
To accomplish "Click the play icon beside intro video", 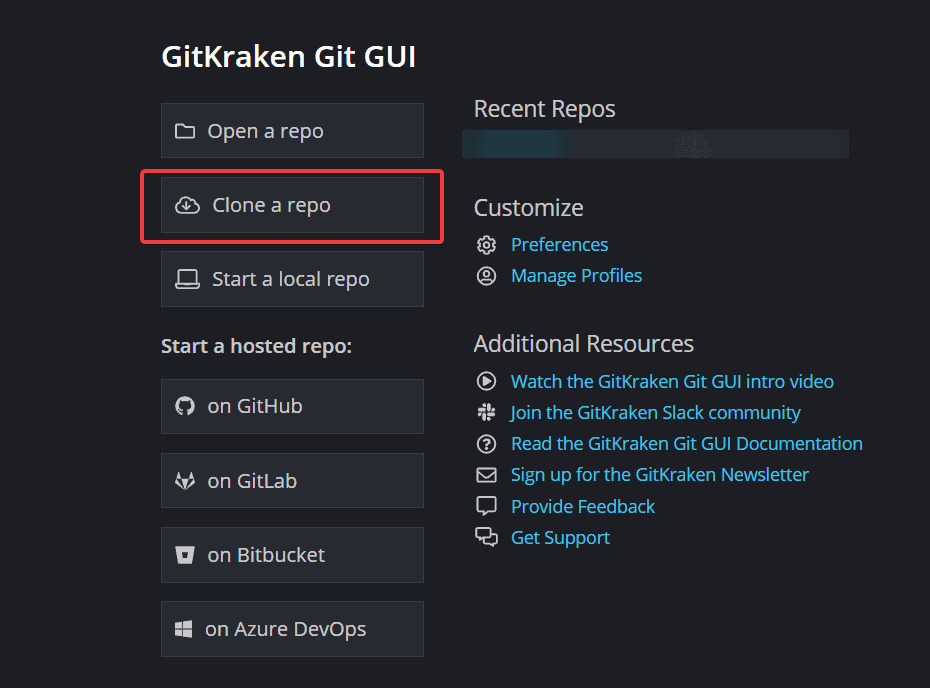I will click(486, 381).
